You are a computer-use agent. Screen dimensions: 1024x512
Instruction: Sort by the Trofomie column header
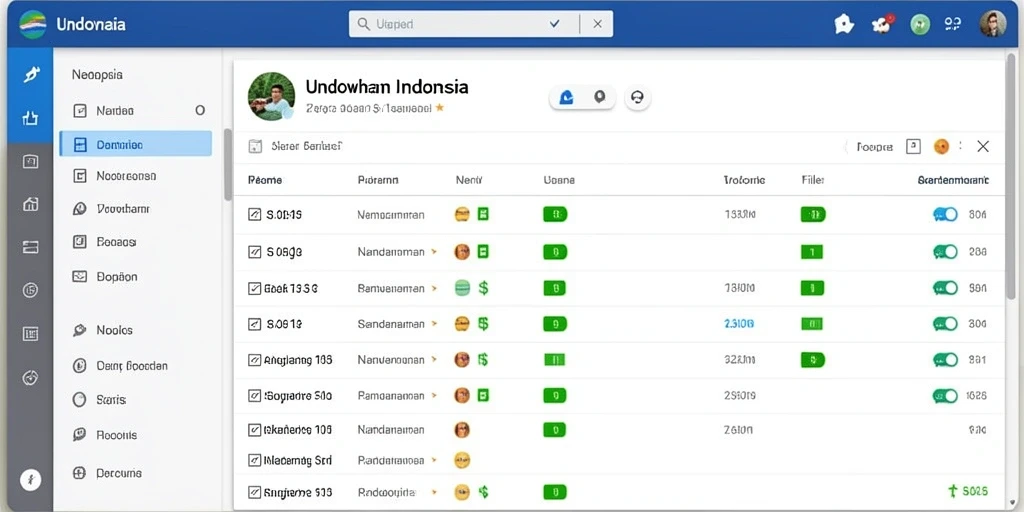coord(744,180)
